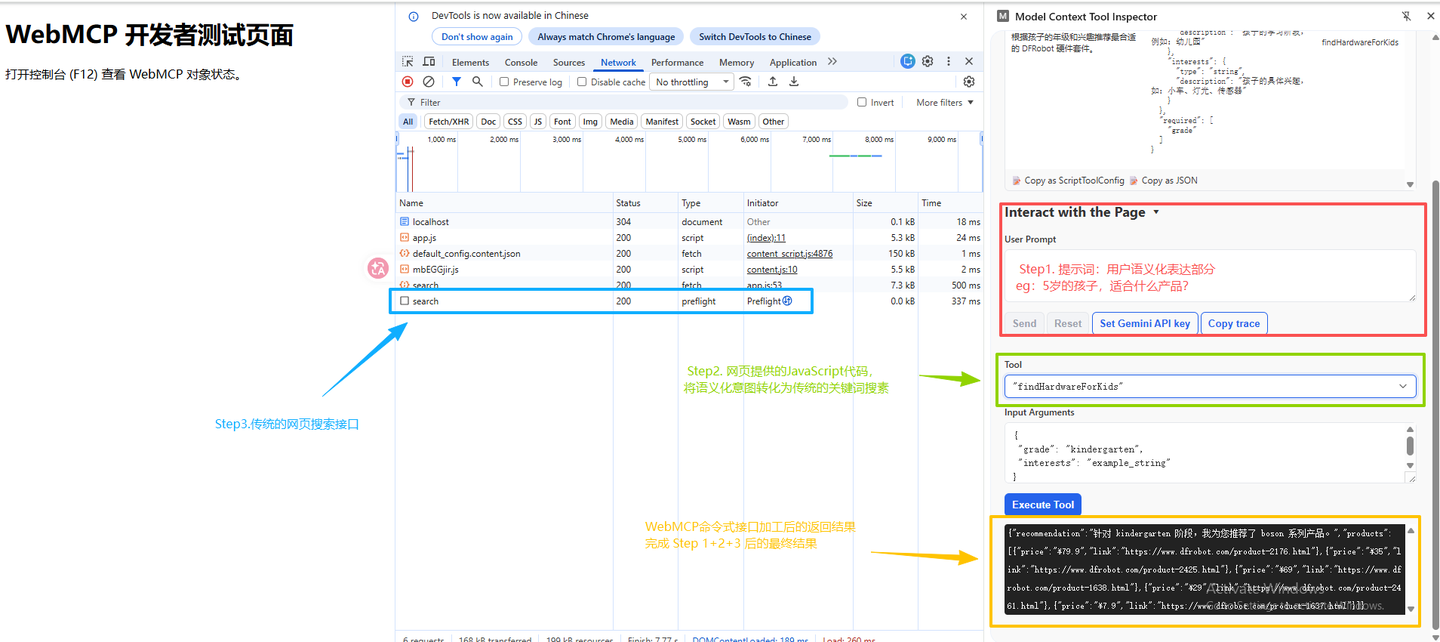
Task: Click Copy as JSON link
Action: point(1163,181)
